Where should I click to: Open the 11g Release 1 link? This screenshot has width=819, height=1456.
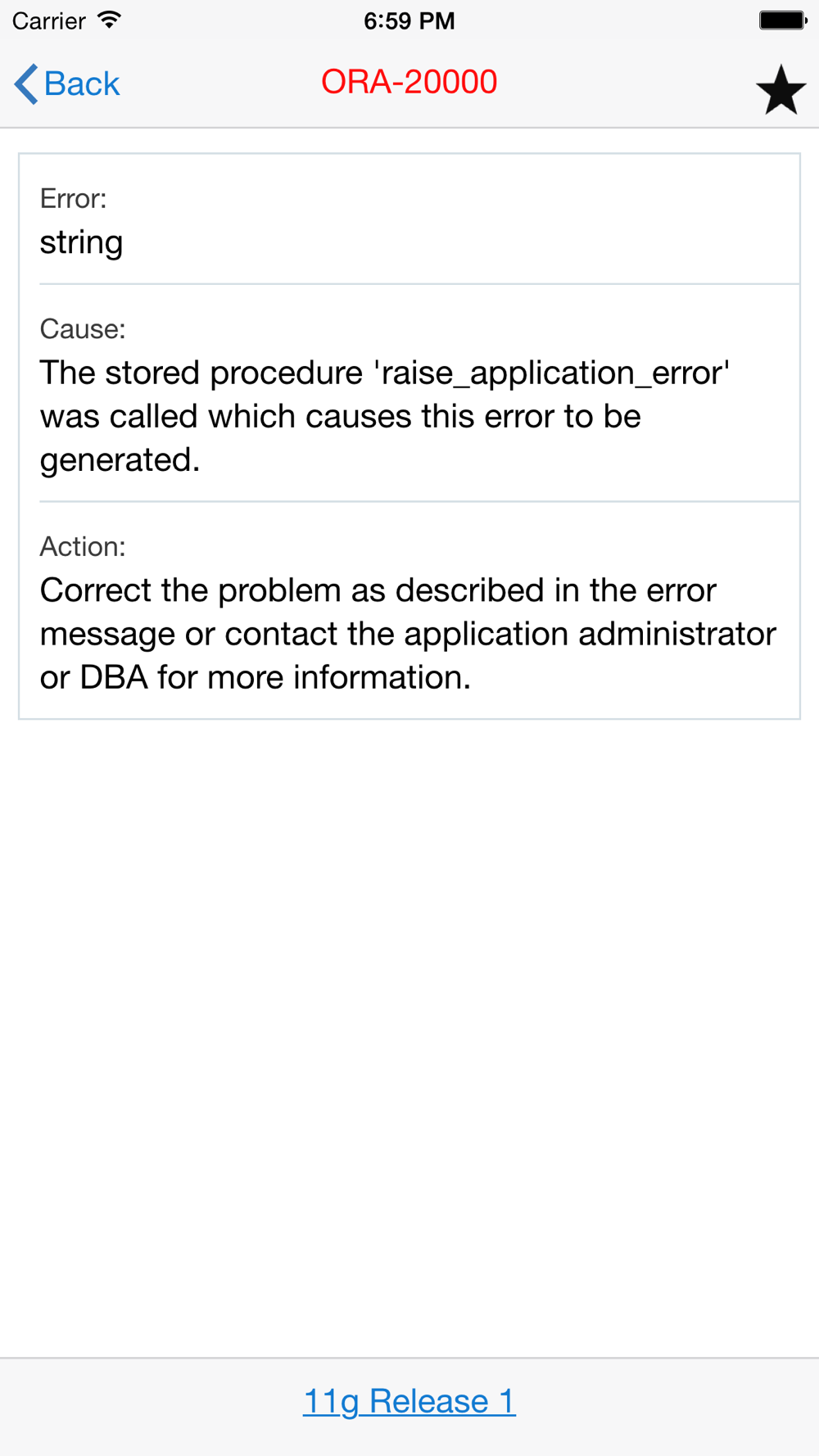[409, 1401]
